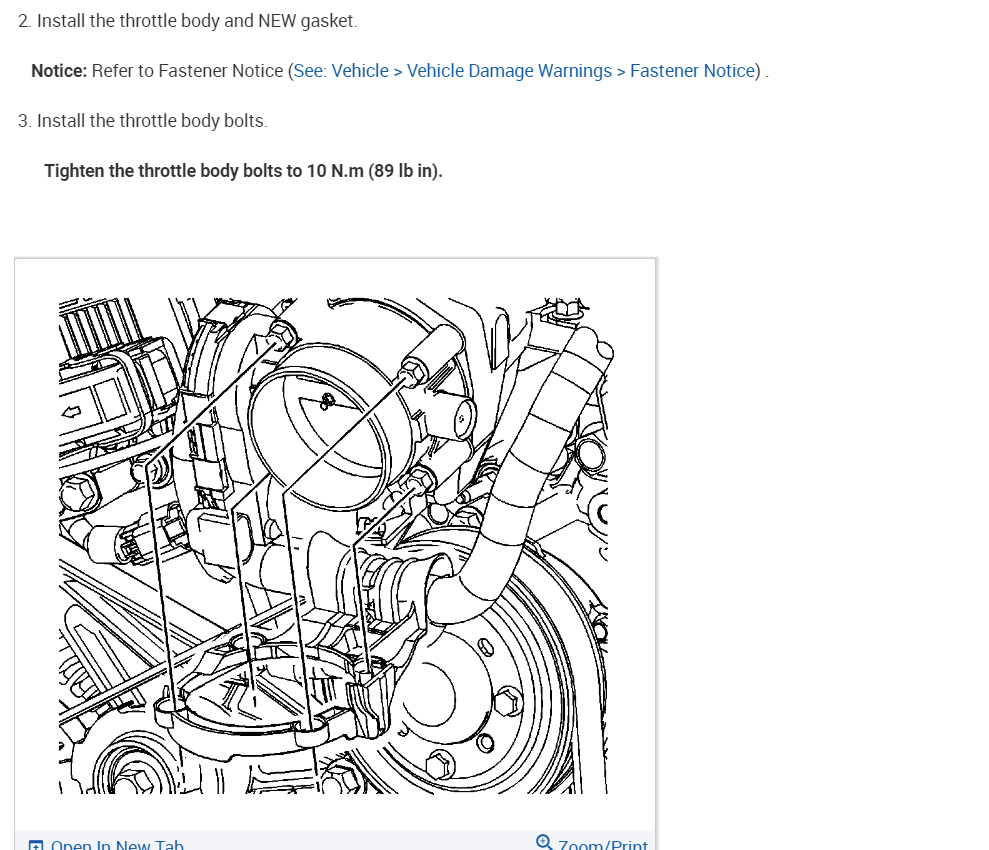
Task: Click the Zoom/Print link
Action: coord(603,845)
